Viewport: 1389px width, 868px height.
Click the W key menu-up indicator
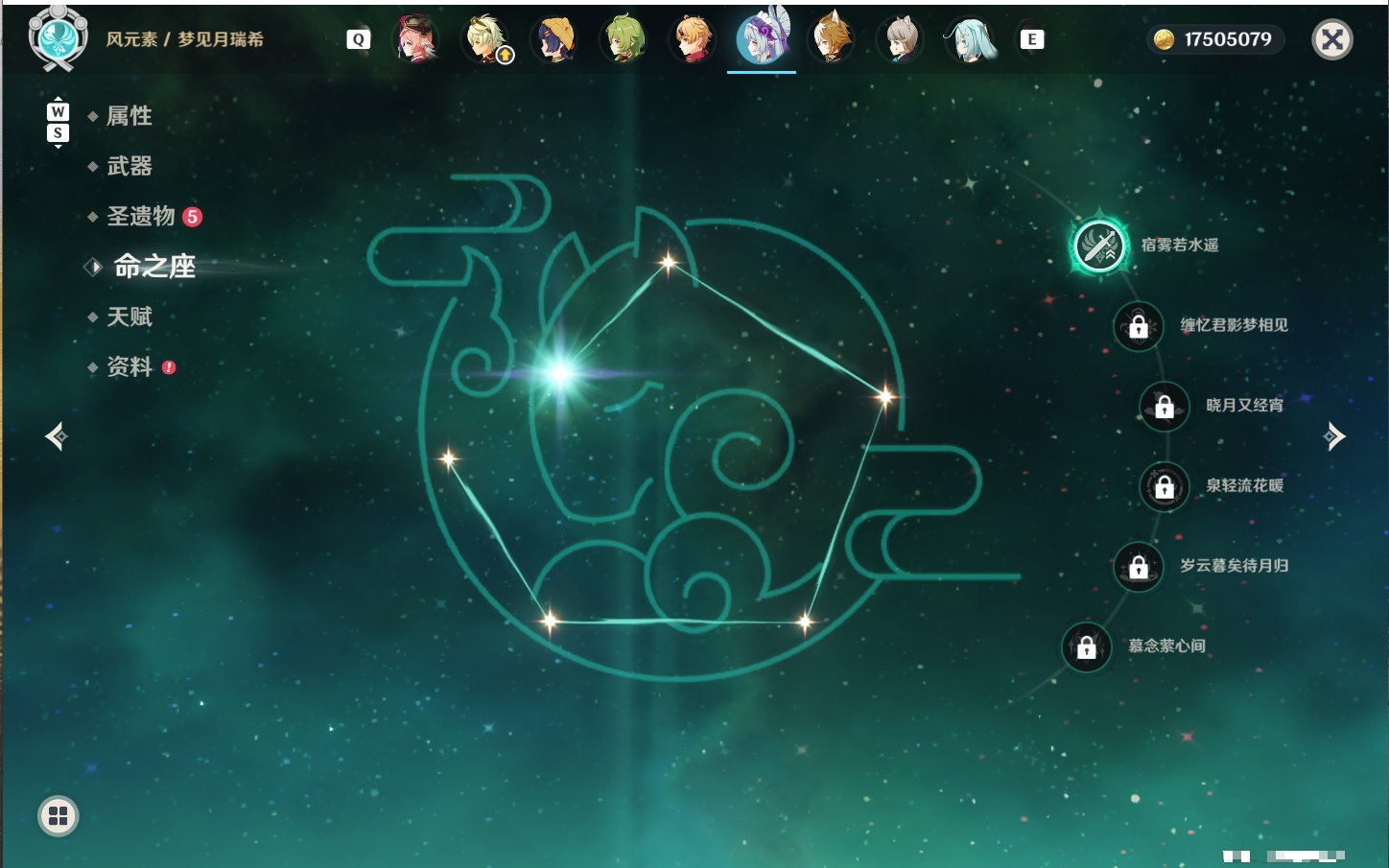point(58,111)
